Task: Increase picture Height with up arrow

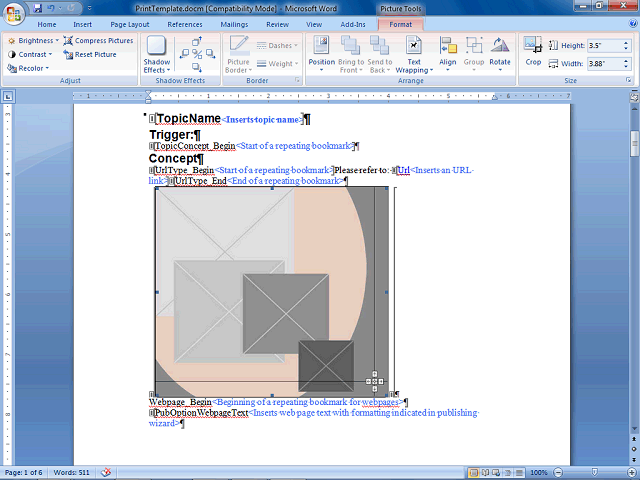Action: tap(626, 42)
